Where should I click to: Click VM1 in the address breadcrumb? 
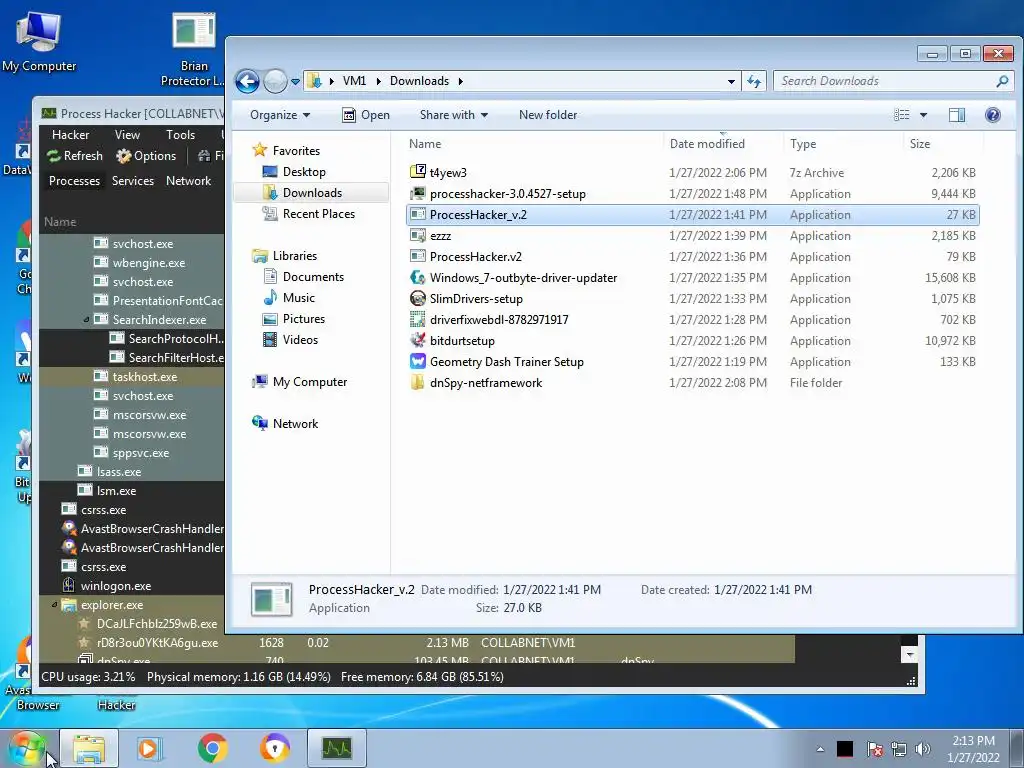(x=354, y=81)
